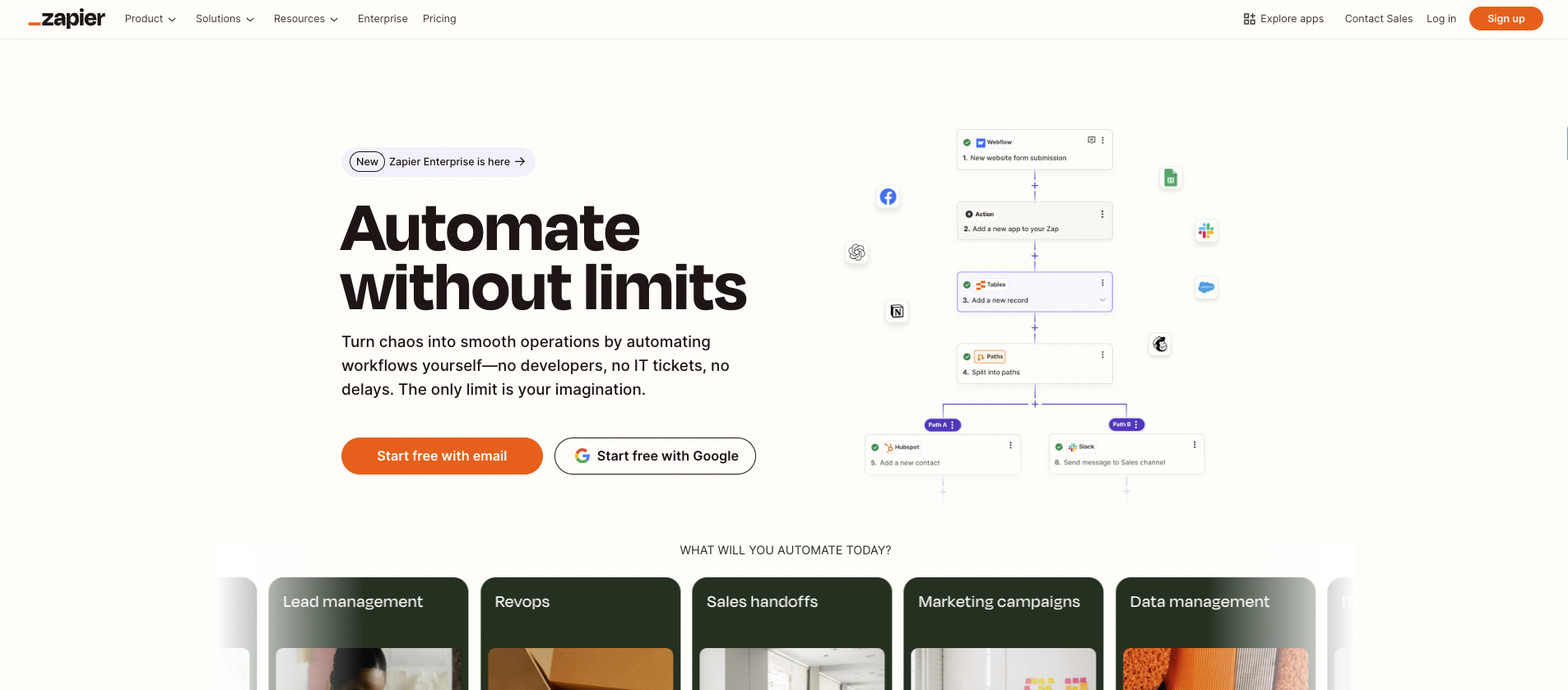
Task: Click the arrow in Zapier Enterprise banner
Action: (x=520, y=162)
